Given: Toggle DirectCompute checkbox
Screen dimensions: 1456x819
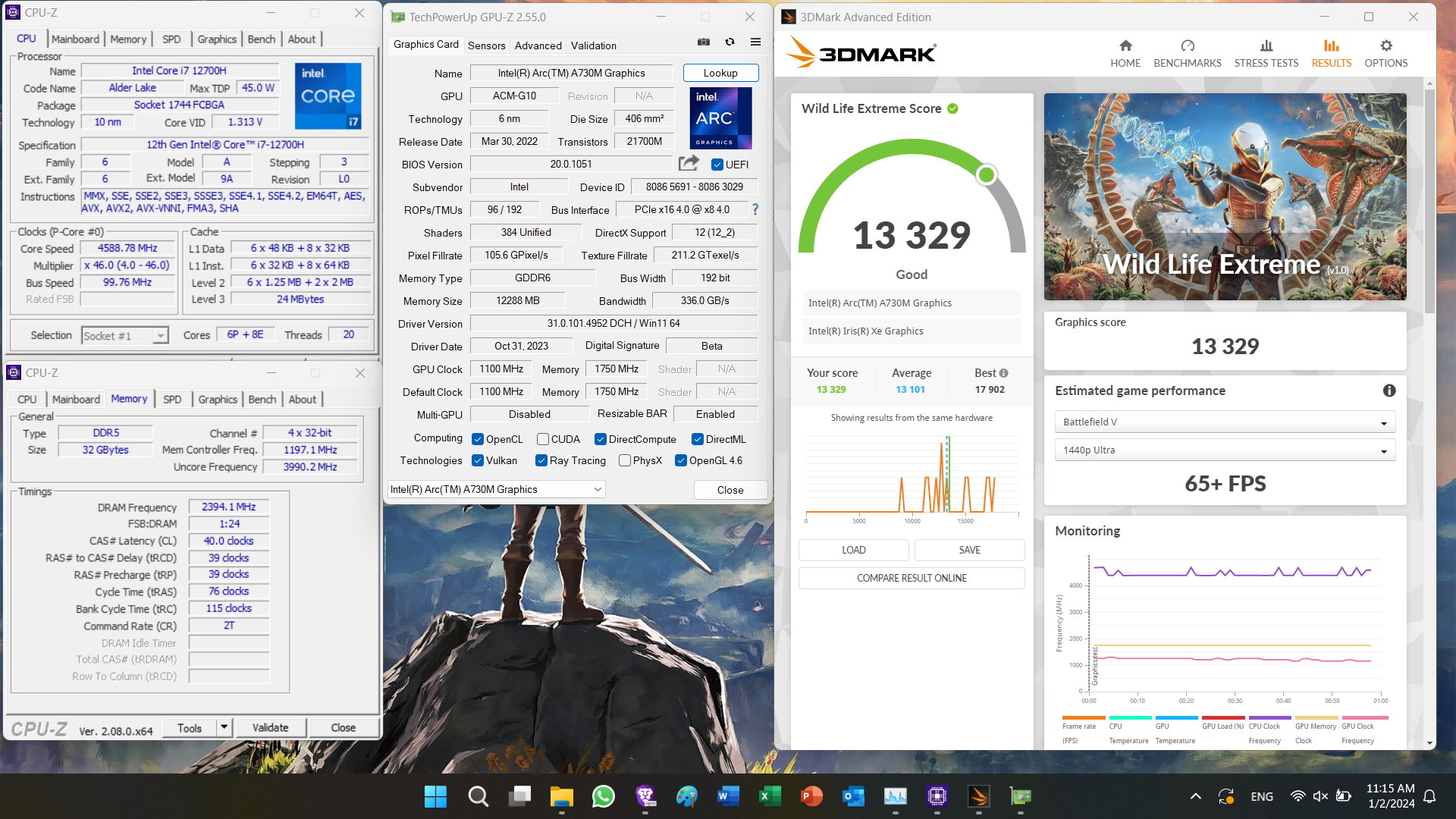Looking at the screenshot, I should click(x=601, y=439).
